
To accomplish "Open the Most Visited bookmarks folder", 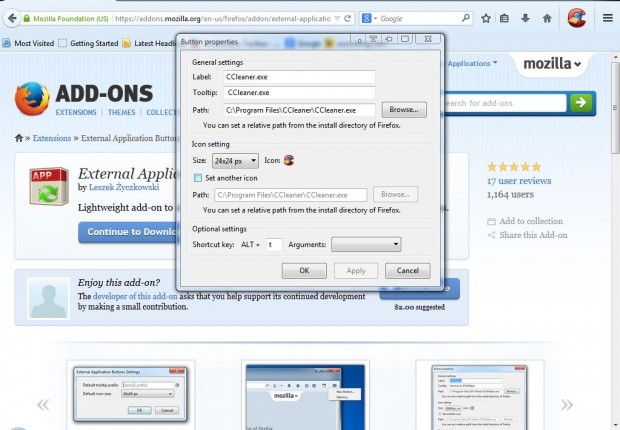I will pos(28,43).
